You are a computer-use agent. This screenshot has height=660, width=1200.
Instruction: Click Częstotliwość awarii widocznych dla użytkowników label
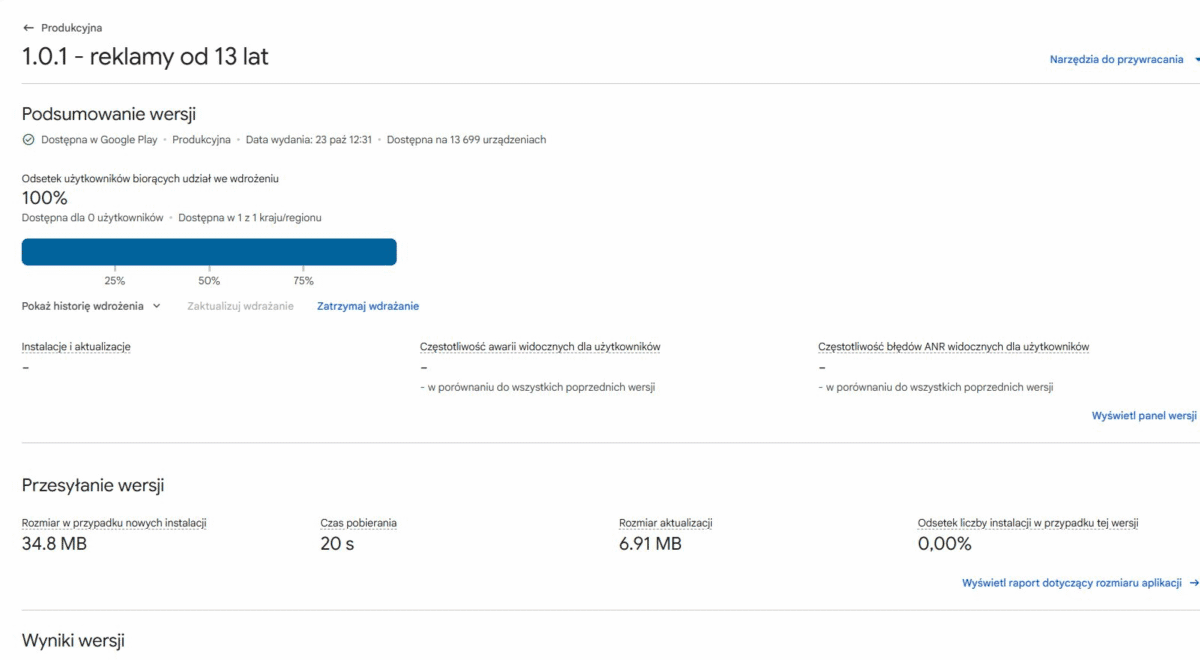[x=540, y=347]
